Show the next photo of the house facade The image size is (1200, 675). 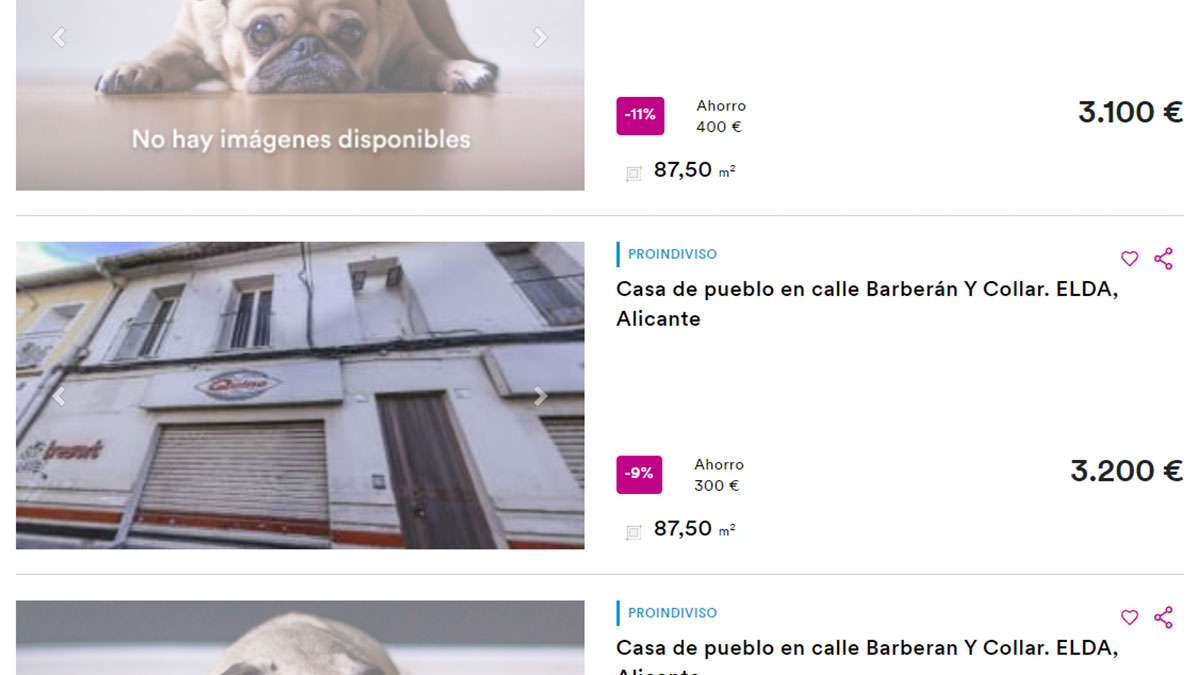click(540, 396)
